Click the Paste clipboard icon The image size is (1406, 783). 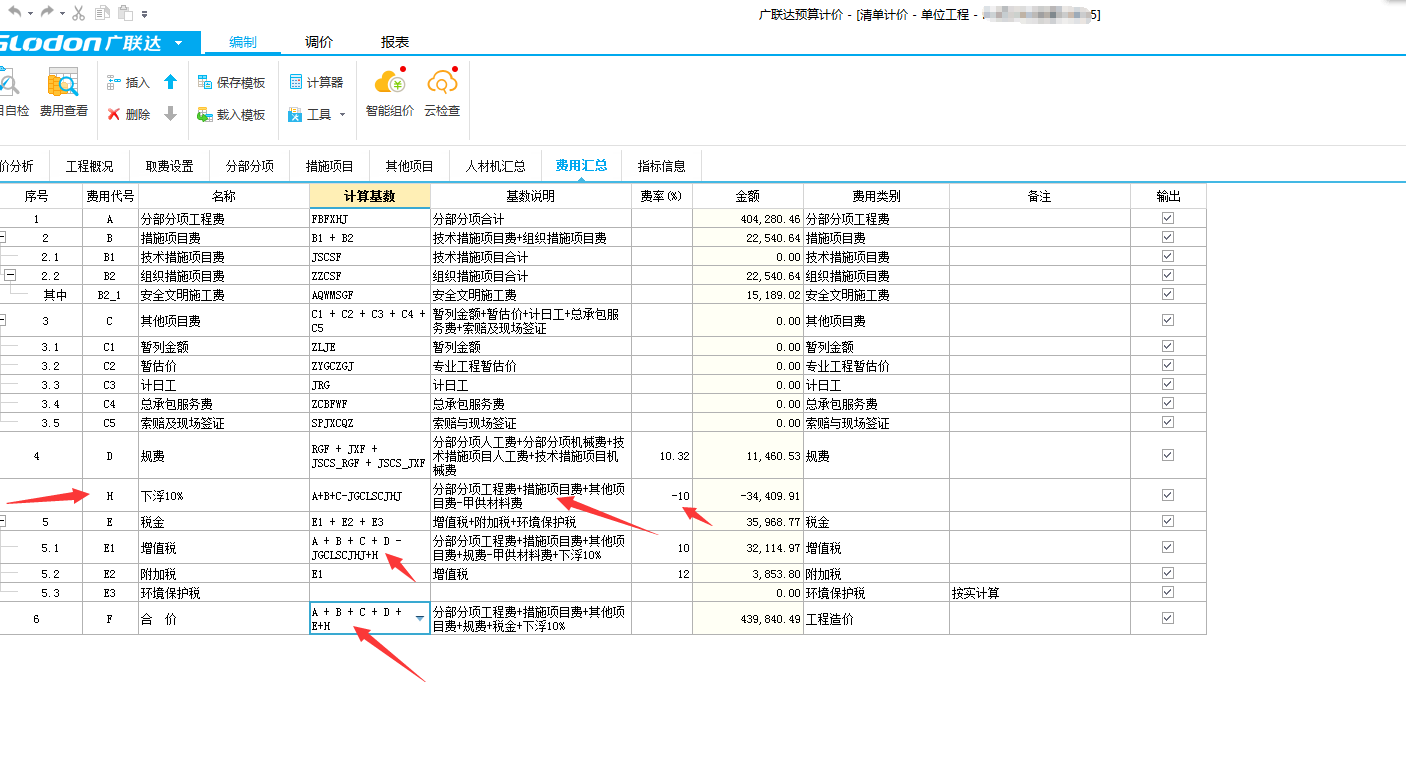click(x=125, y=13)
